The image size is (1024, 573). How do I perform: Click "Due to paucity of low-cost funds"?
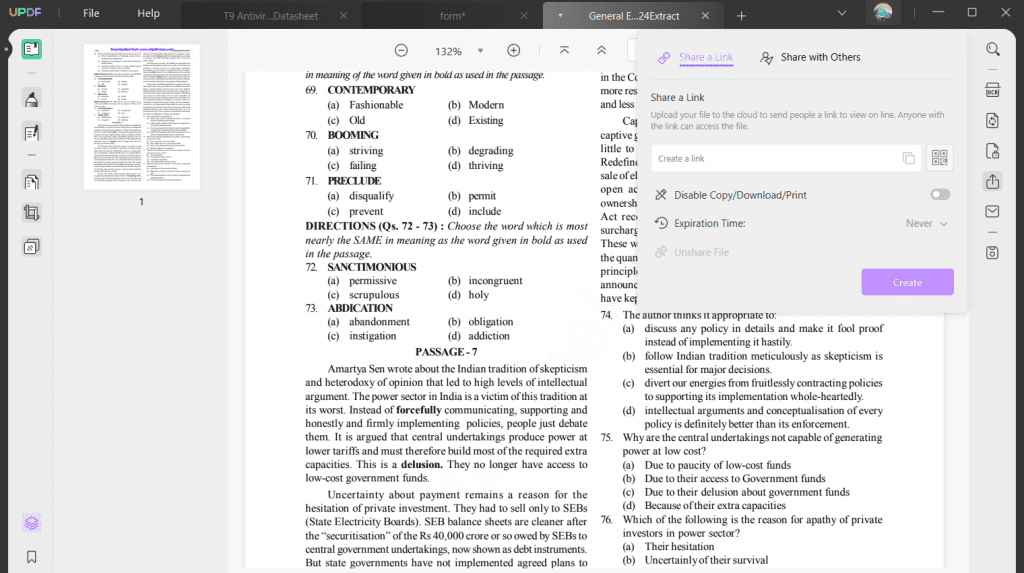tap(718, 465)
